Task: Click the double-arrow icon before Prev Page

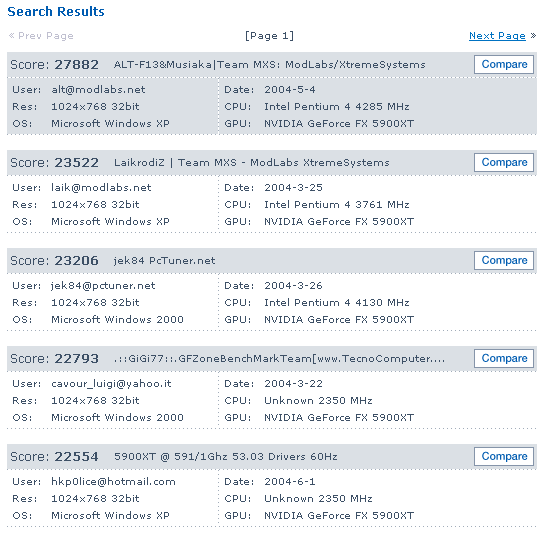Action: pos(11,35)
